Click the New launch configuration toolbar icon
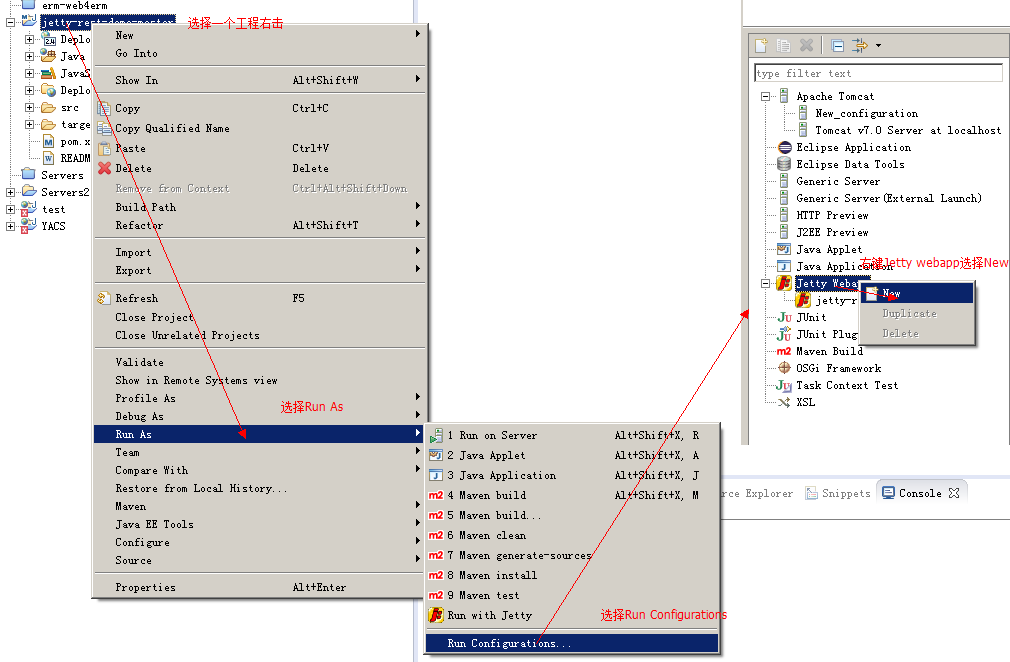Image resolution: width=1010 pixels, height=662 pixels. [761, 46]
